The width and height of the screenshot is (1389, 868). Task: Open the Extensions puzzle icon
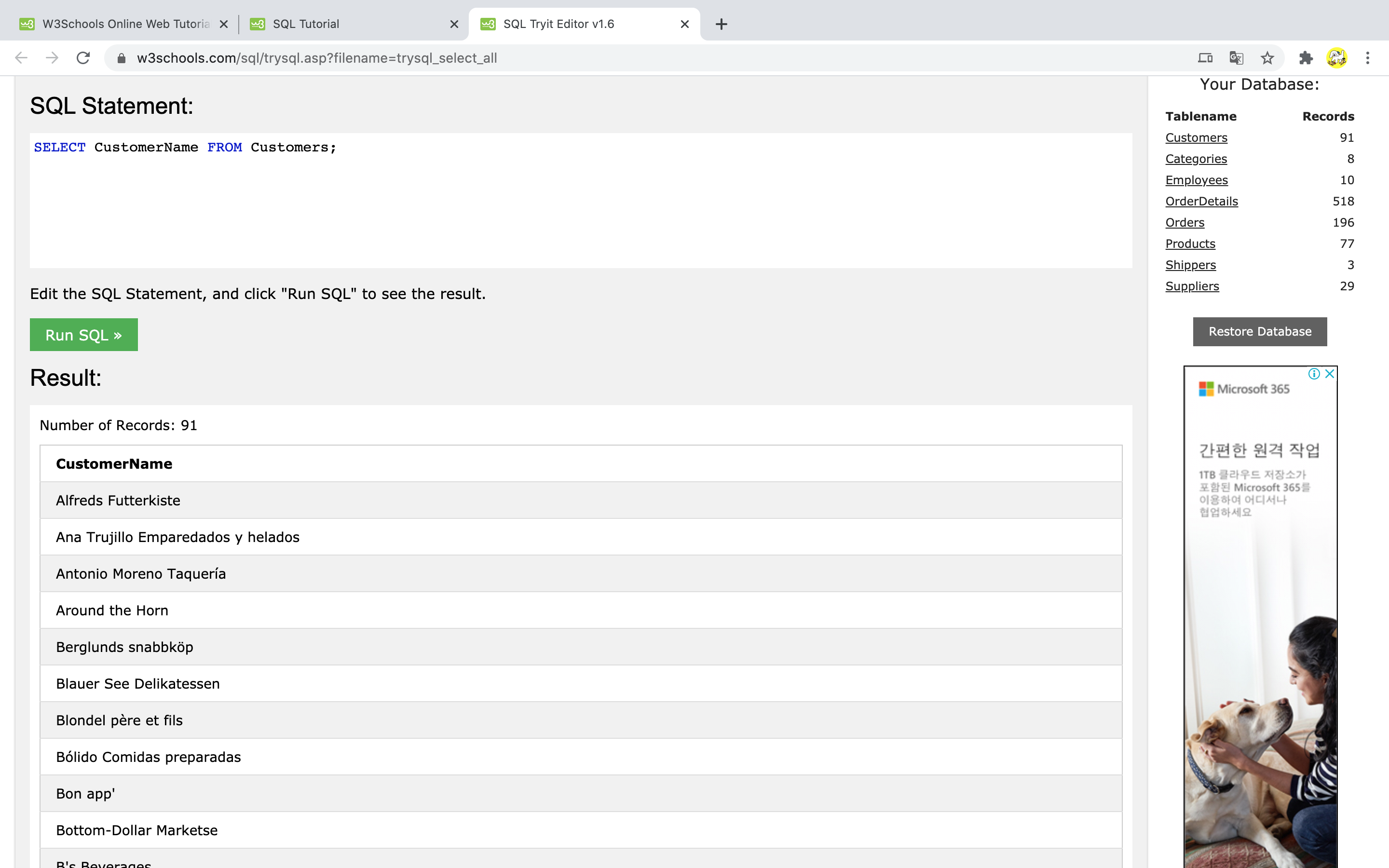tap(1306, 58)
